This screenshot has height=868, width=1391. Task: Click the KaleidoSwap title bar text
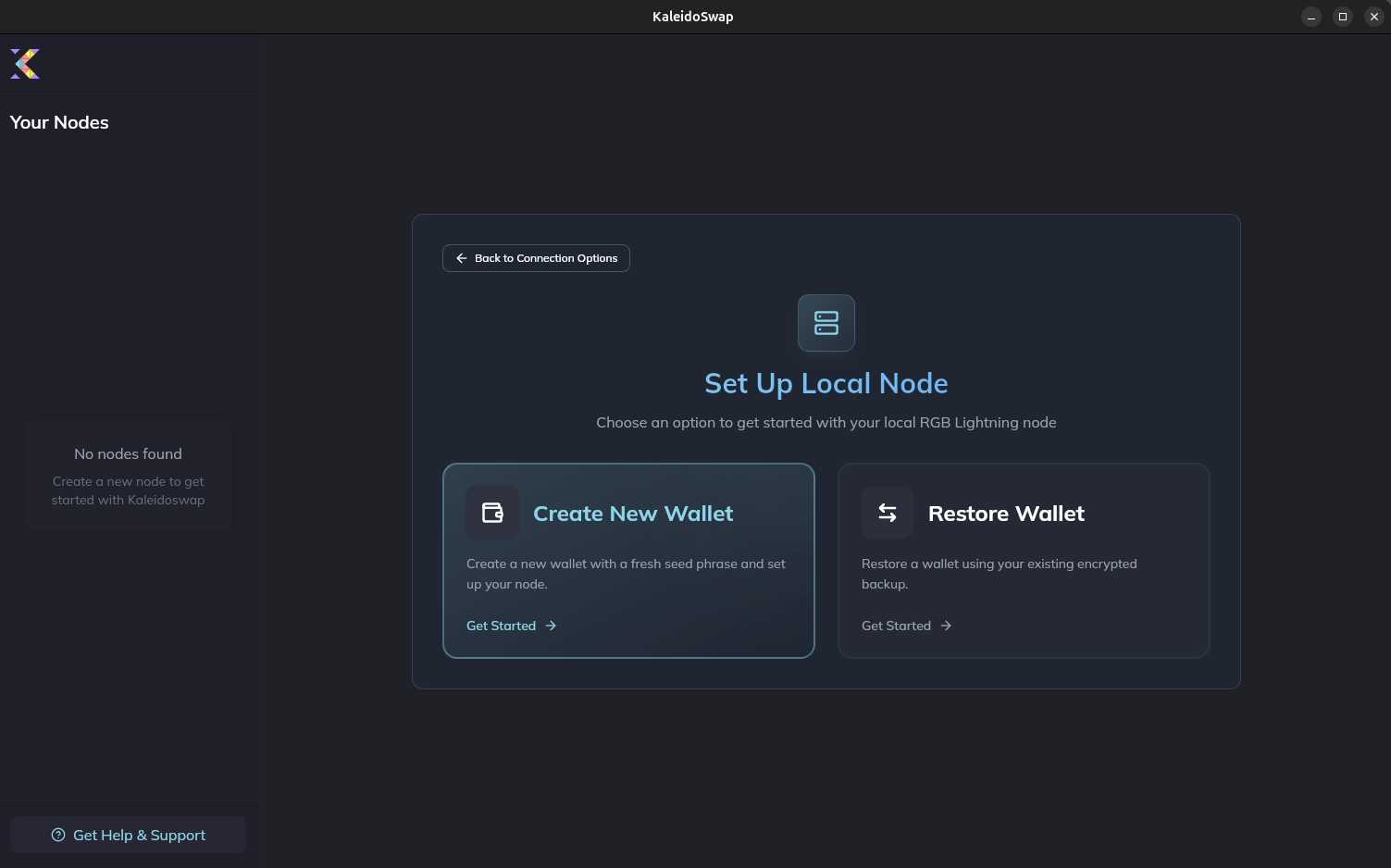(693, 17)
